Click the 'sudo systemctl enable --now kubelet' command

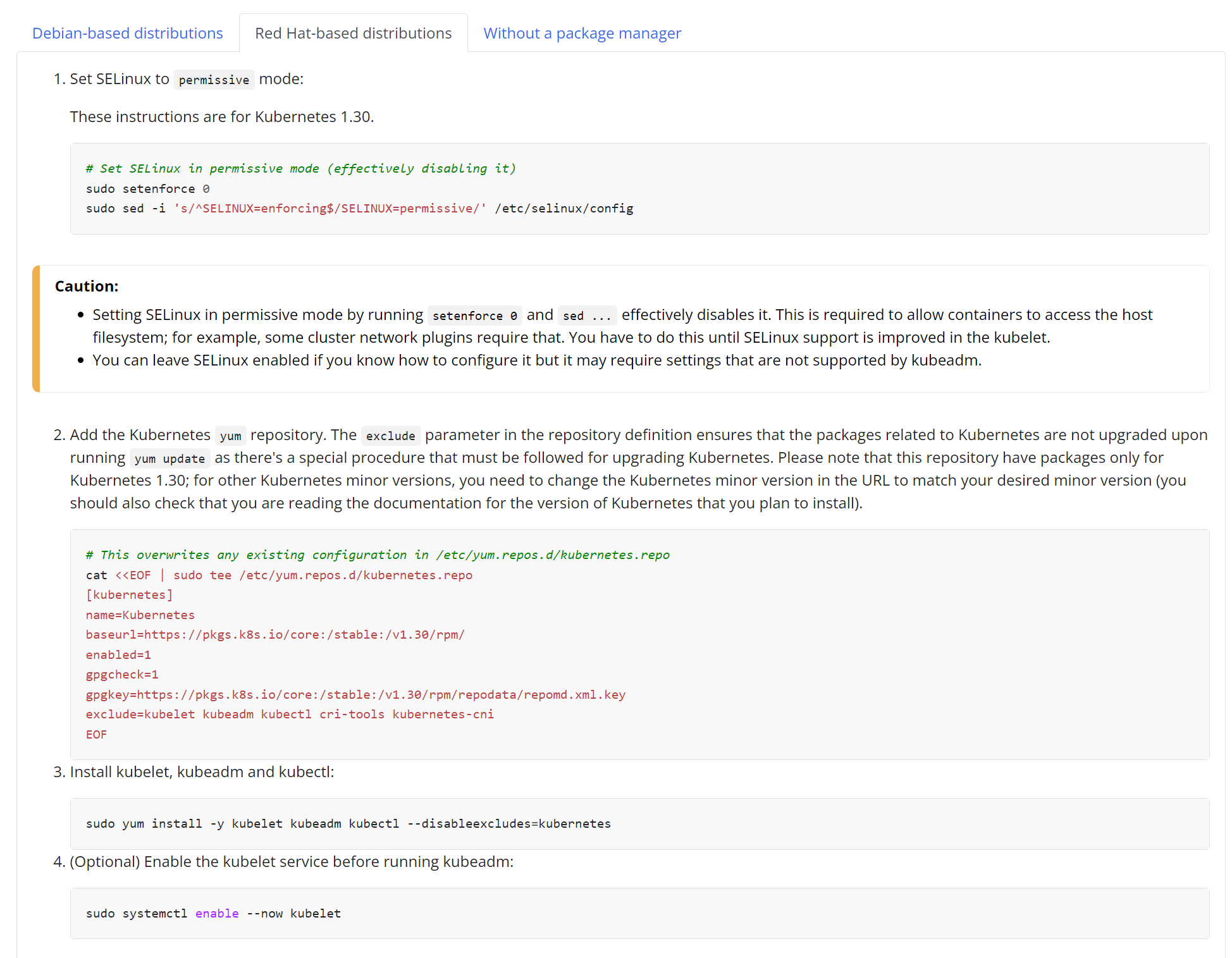coord(213,914)
